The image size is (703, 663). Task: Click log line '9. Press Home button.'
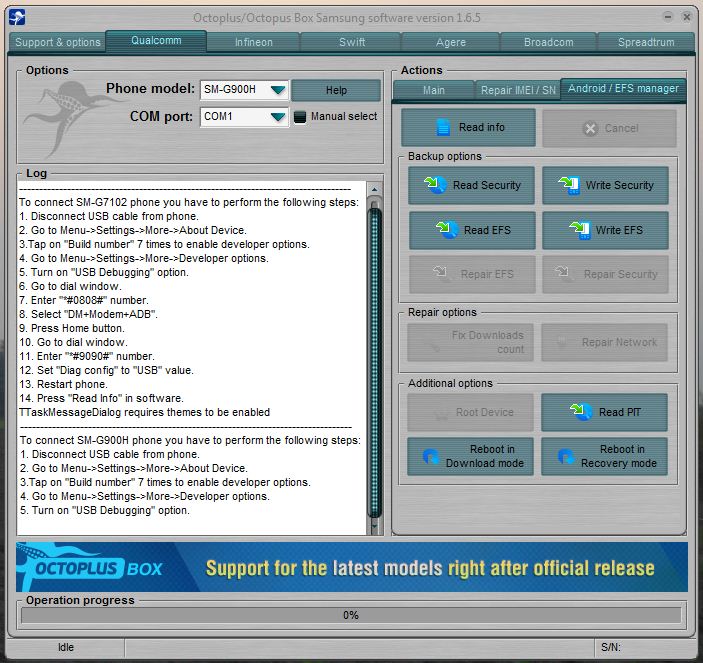click(x=72, y=328)
